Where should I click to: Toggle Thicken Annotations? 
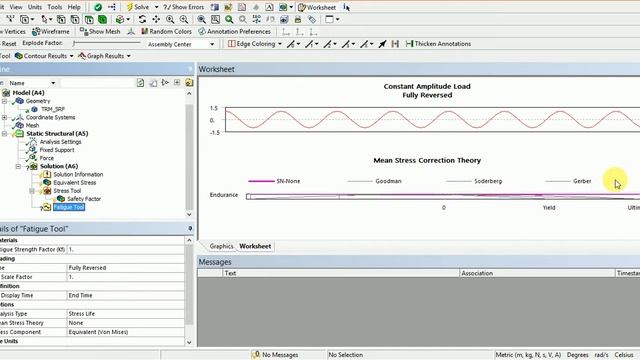pos(438,44)
